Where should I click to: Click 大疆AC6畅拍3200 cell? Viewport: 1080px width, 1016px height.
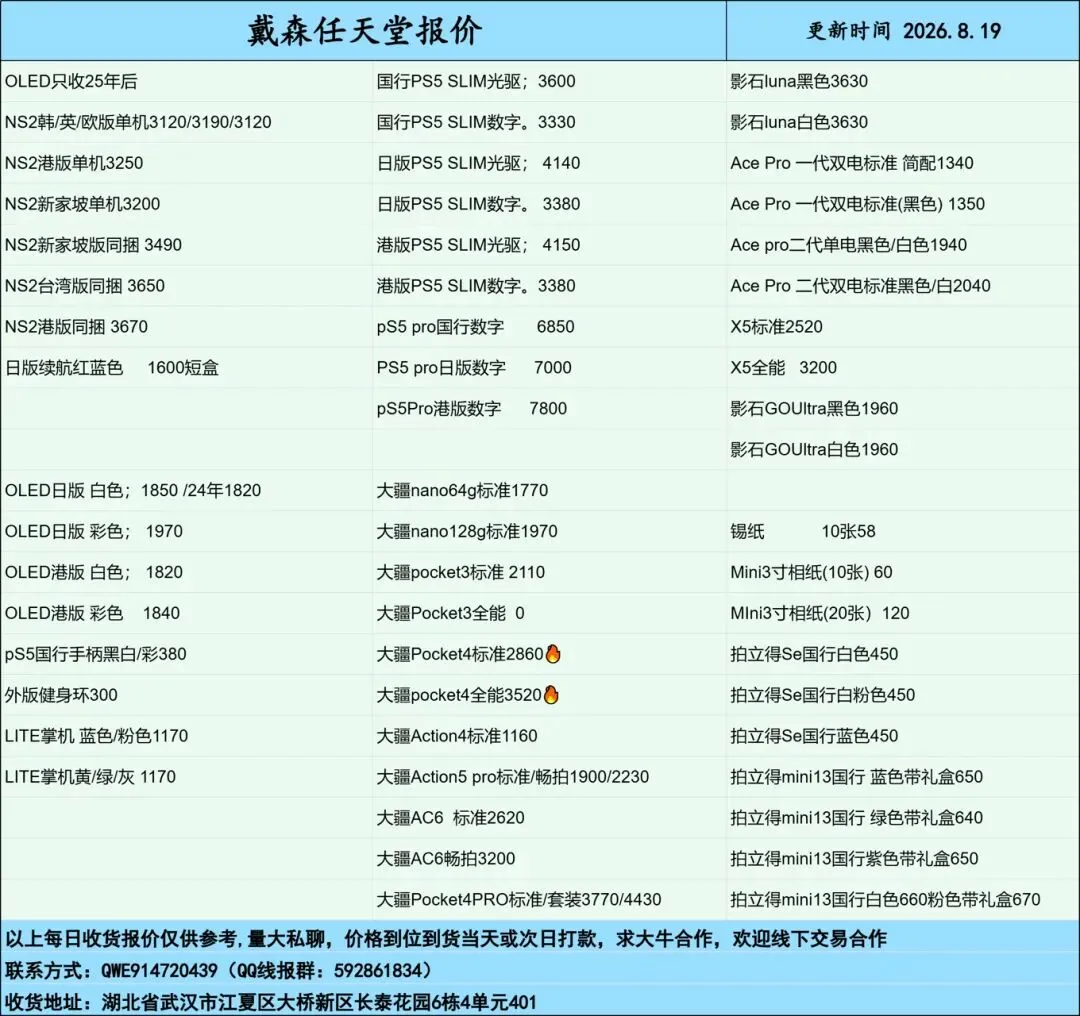tap(446, 859)
